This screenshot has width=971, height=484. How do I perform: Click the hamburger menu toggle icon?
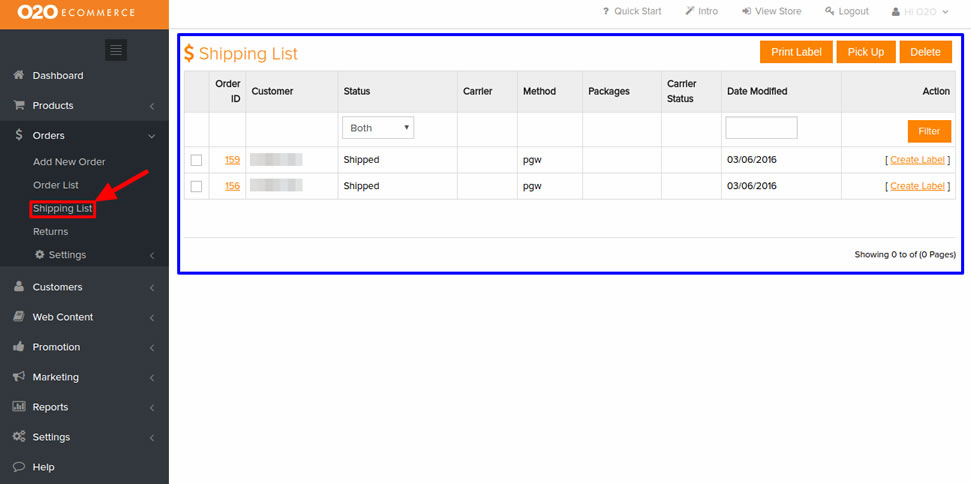pyautogui.click(x=116, y=49)
